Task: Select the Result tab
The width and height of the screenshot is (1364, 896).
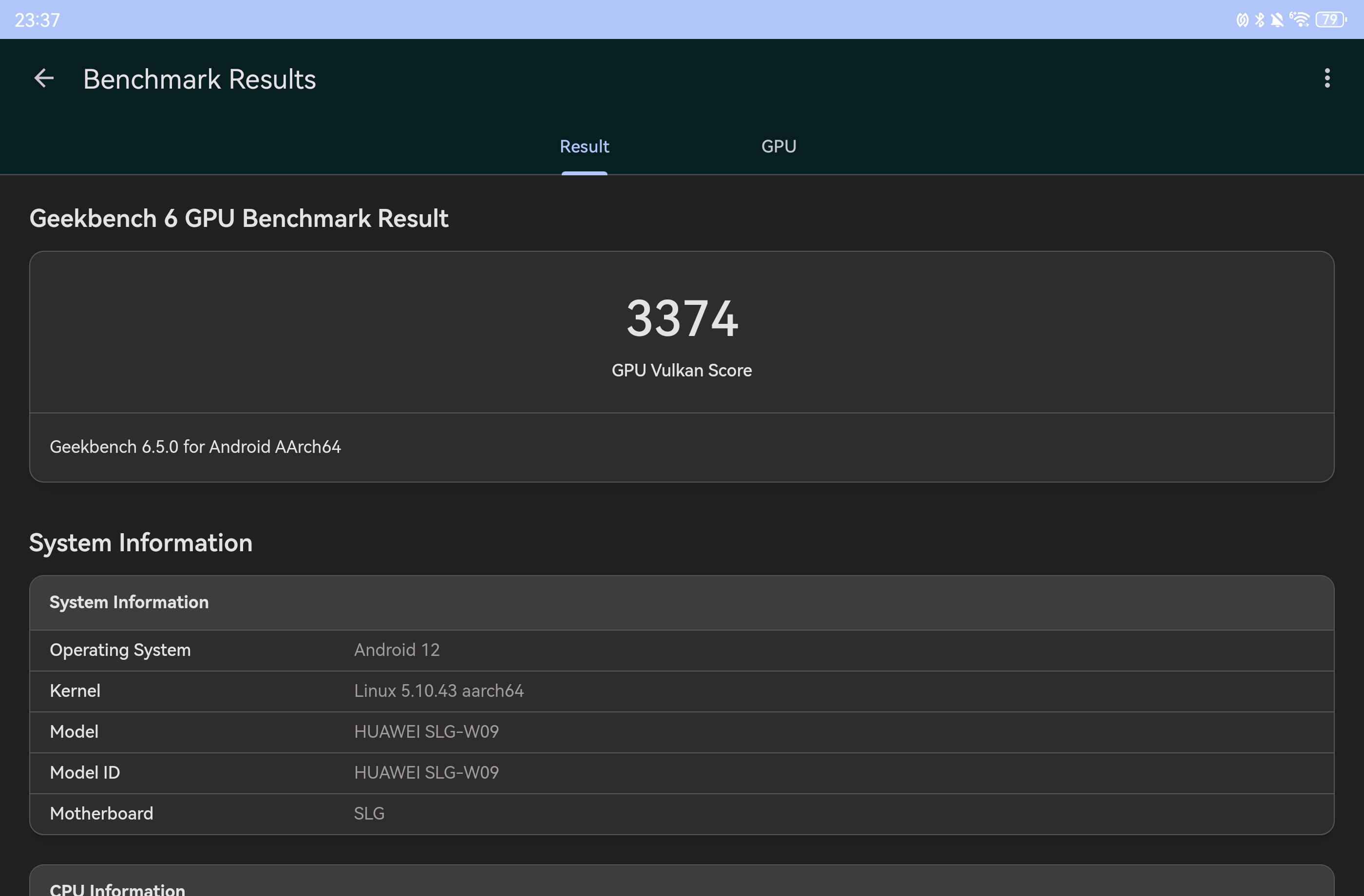Action: coord(584,147)
